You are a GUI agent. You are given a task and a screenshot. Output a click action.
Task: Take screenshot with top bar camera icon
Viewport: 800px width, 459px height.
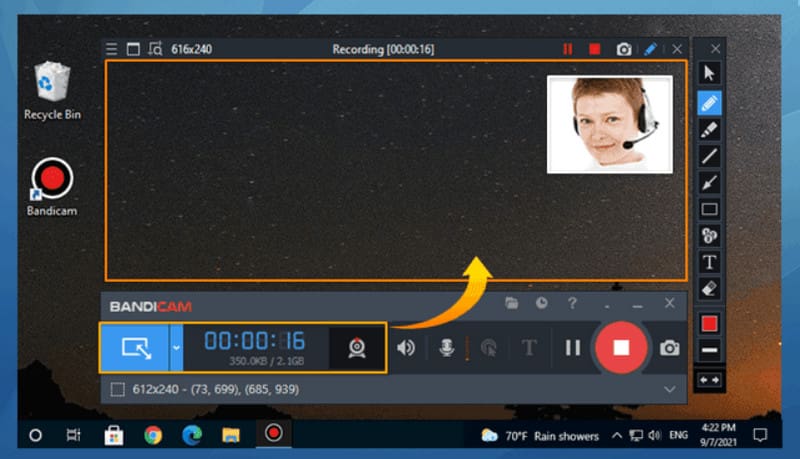point(623,49)
